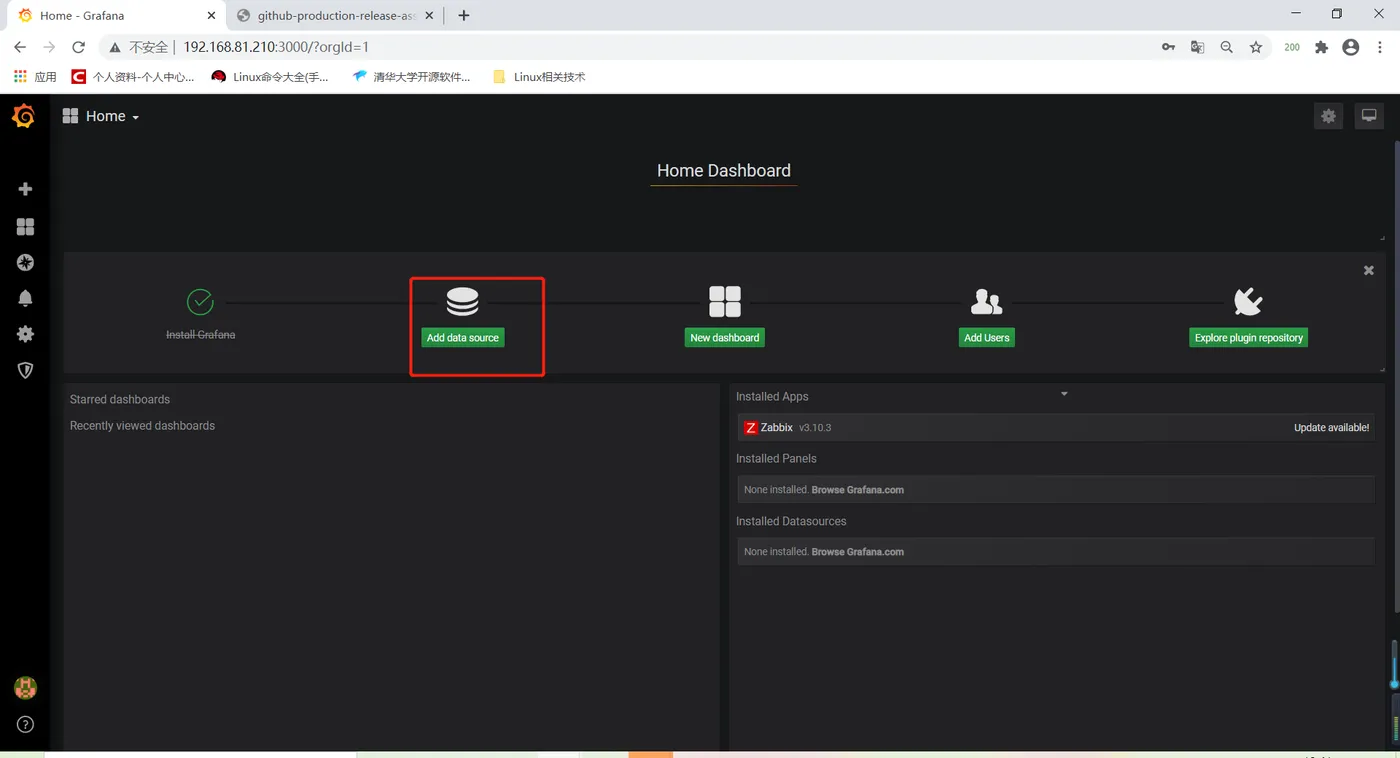
Task: Click the cycle view mode monitor icon
Action: pyautogui.click(x=1369, y=116)
